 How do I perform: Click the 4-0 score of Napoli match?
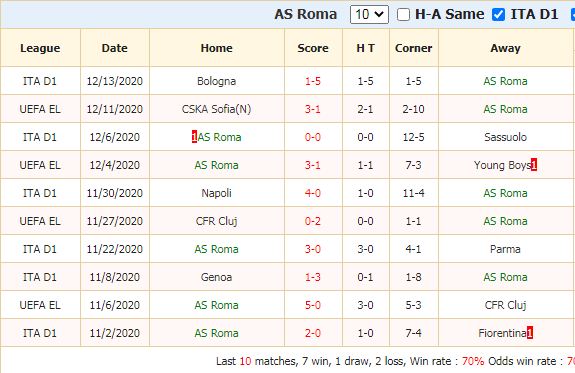click(313, 193)
